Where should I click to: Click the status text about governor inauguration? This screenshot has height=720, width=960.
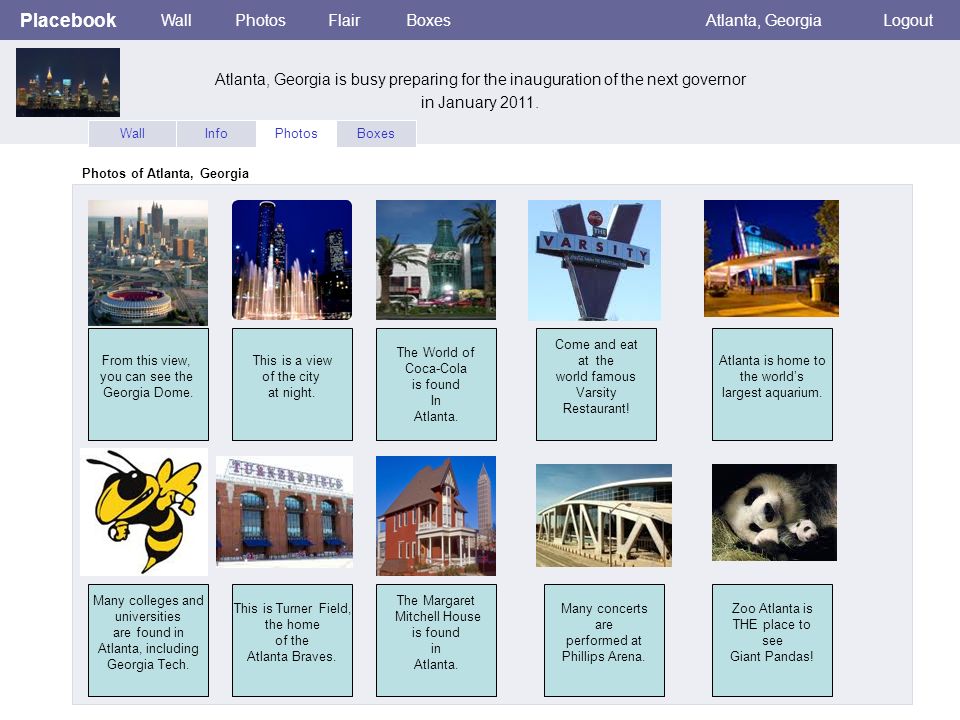click(x=480, y=91)
